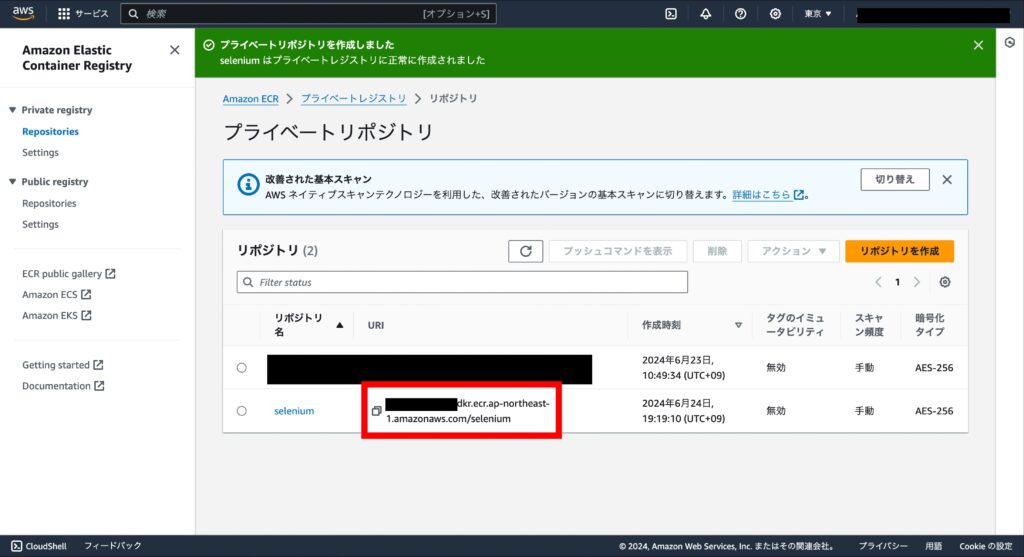The image size is (1024, 557).
Task: Open Cookie の設定 in footer
Action: [985, 546]
